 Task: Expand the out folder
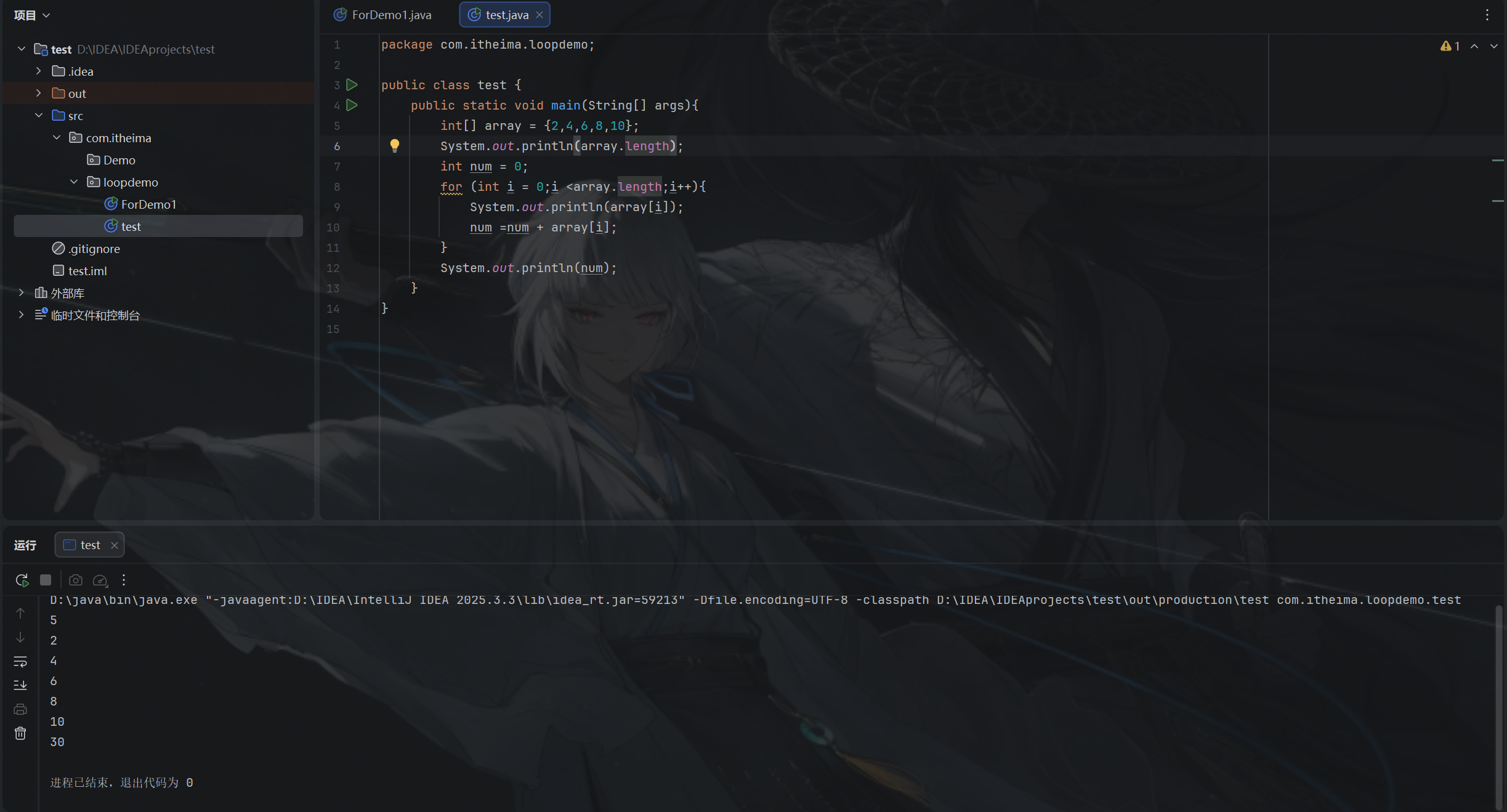point(39,93)
